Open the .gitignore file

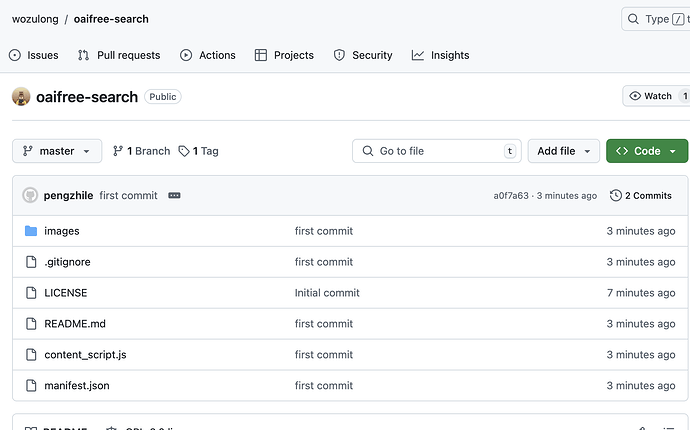point(67,262)
